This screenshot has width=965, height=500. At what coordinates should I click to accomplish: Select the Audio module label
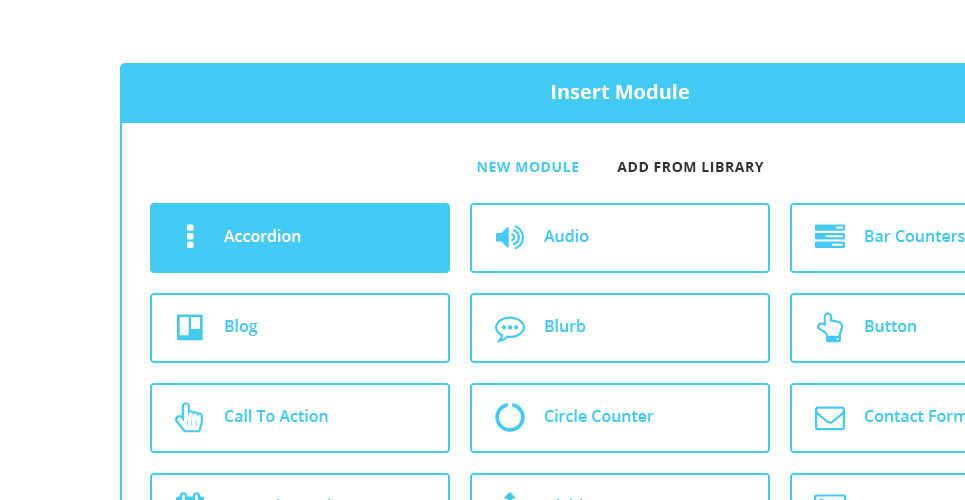566,237
